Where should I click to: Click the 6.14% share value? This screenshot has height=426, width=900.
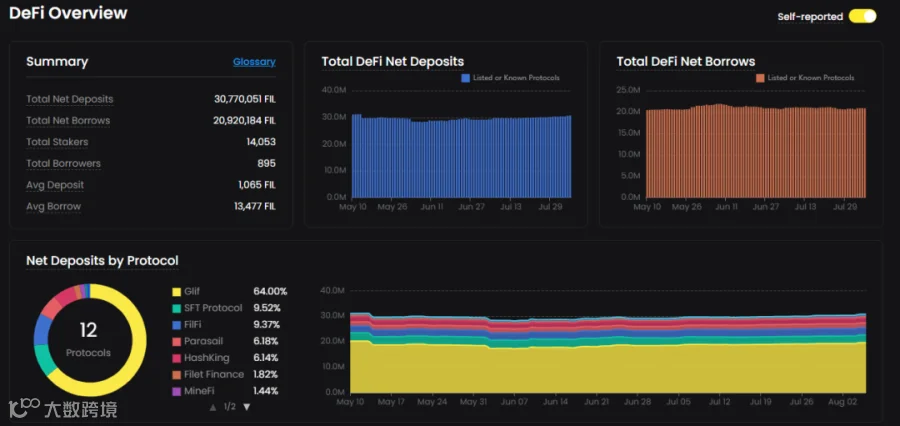tap(266, 358)
